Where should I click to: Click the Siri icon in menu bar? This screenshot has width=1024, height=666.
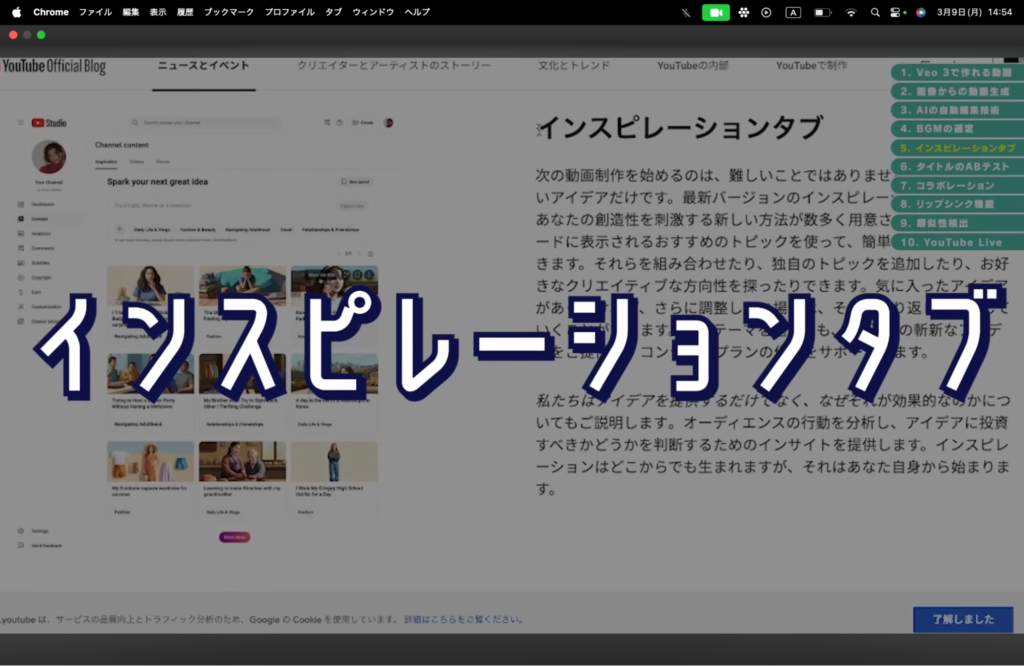(921, 12)
